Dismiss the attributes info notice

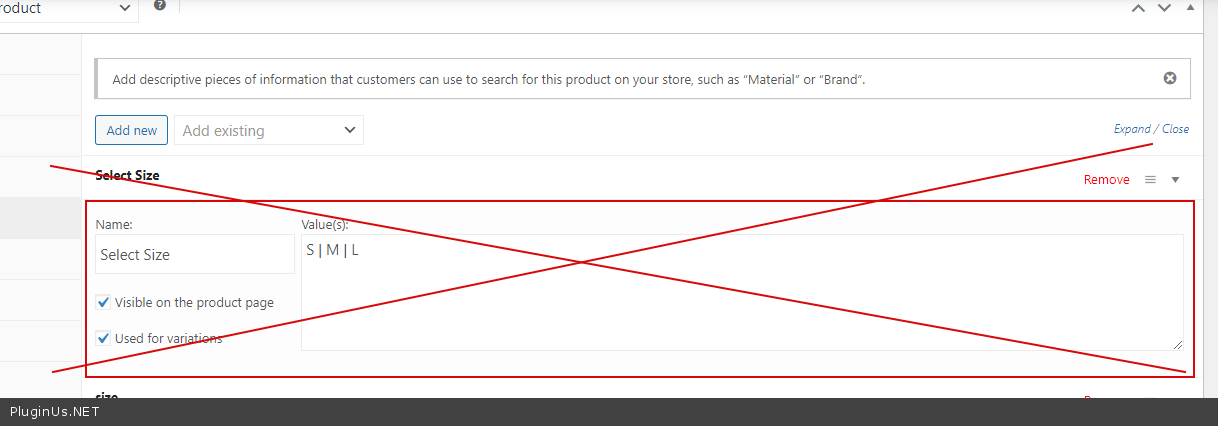click(1170, 78)
